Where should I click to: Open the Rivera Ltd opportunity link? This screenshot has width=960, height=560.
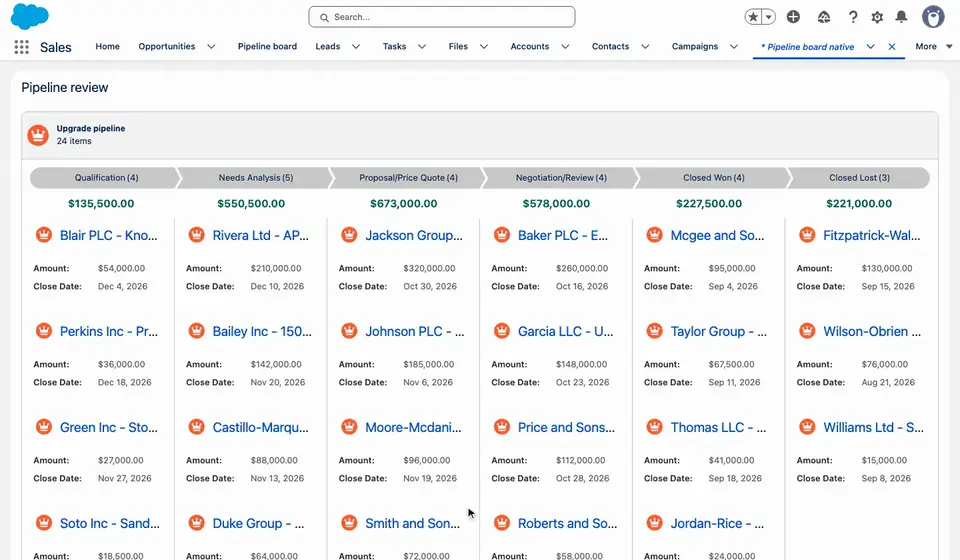click(261, 236)
